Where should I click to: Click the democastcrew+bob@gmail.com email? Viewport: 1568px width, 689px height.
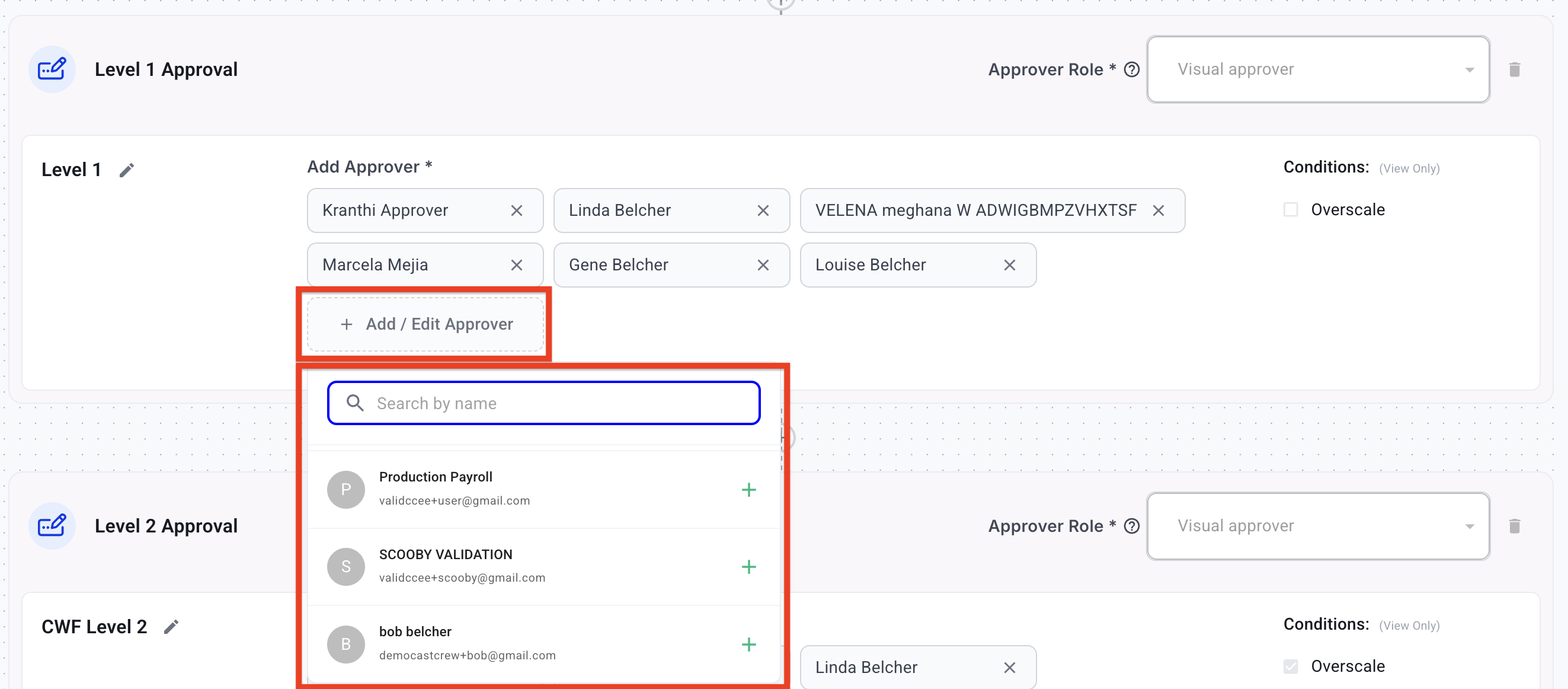pyautogui.click(x=468, y=655)
